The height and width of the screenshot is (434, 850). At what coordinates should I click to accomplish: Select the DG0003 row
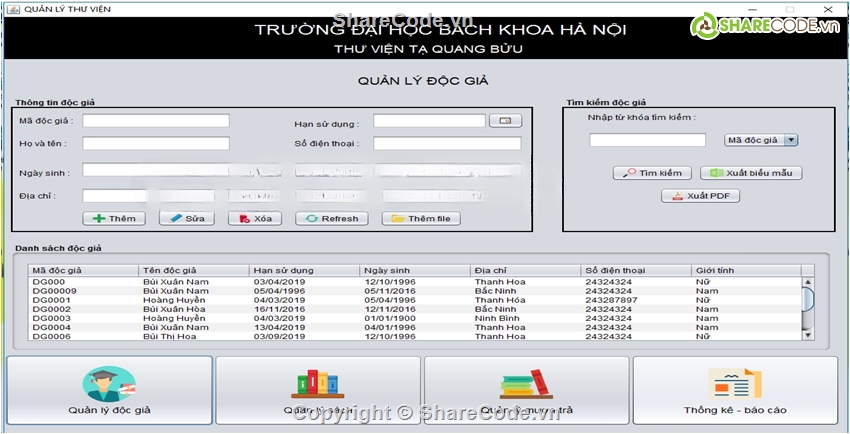tap(415, 318)
